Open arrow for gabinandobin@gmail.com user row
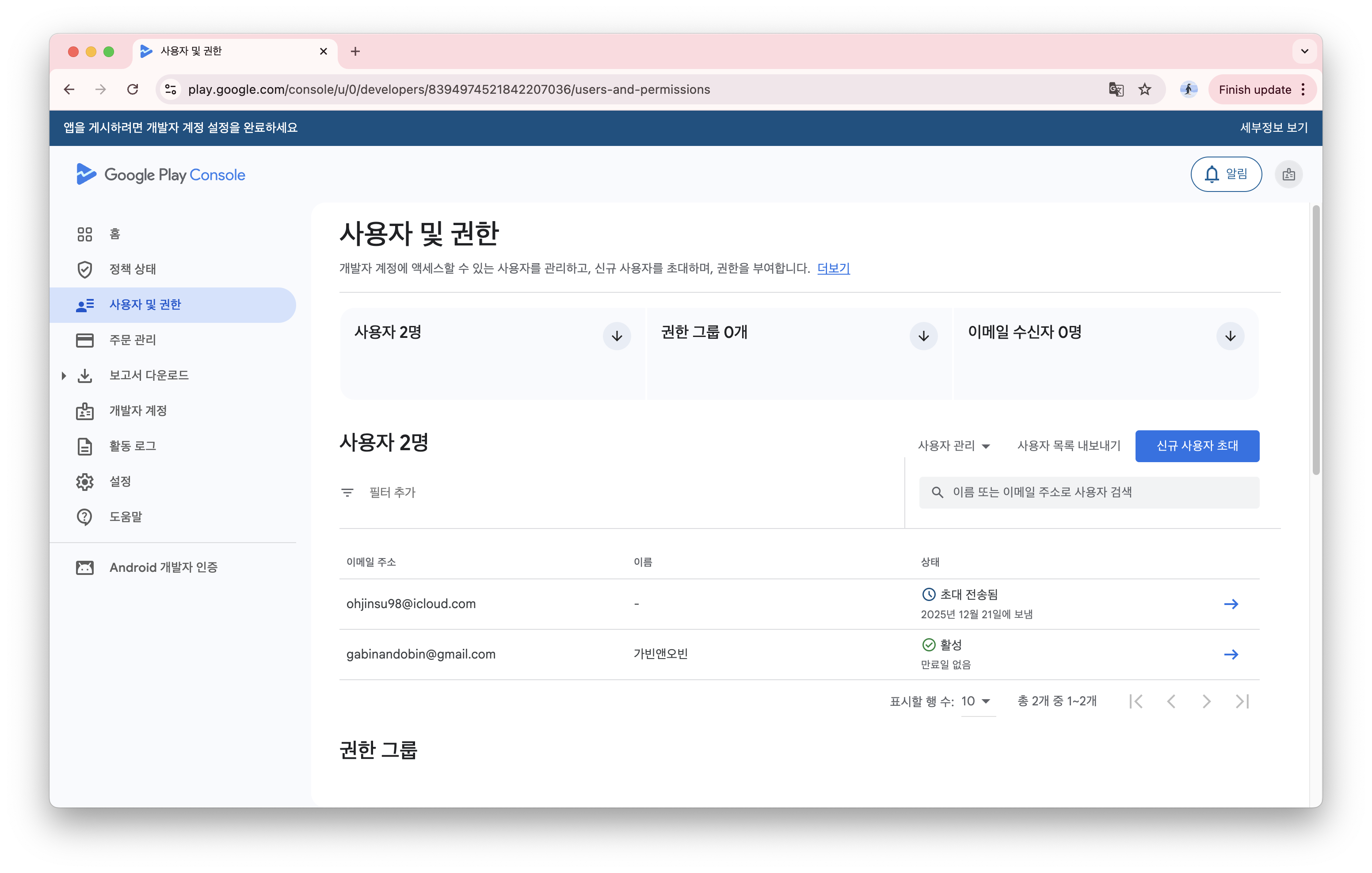 pyautogui.click(x=1231, y=654)
